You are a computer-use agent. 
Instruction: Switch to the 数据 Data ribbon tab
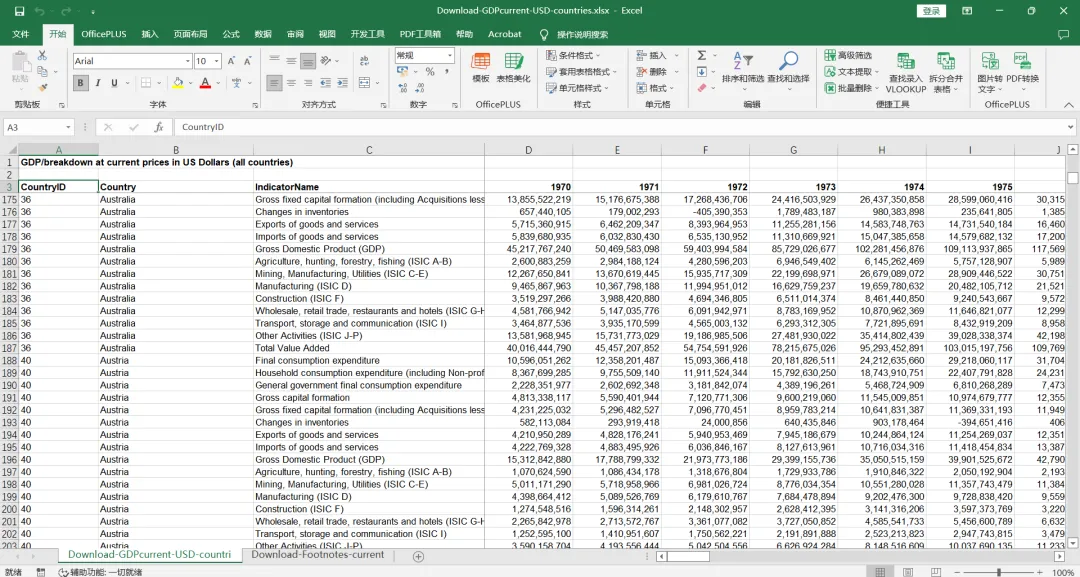[x=263, y=34]
